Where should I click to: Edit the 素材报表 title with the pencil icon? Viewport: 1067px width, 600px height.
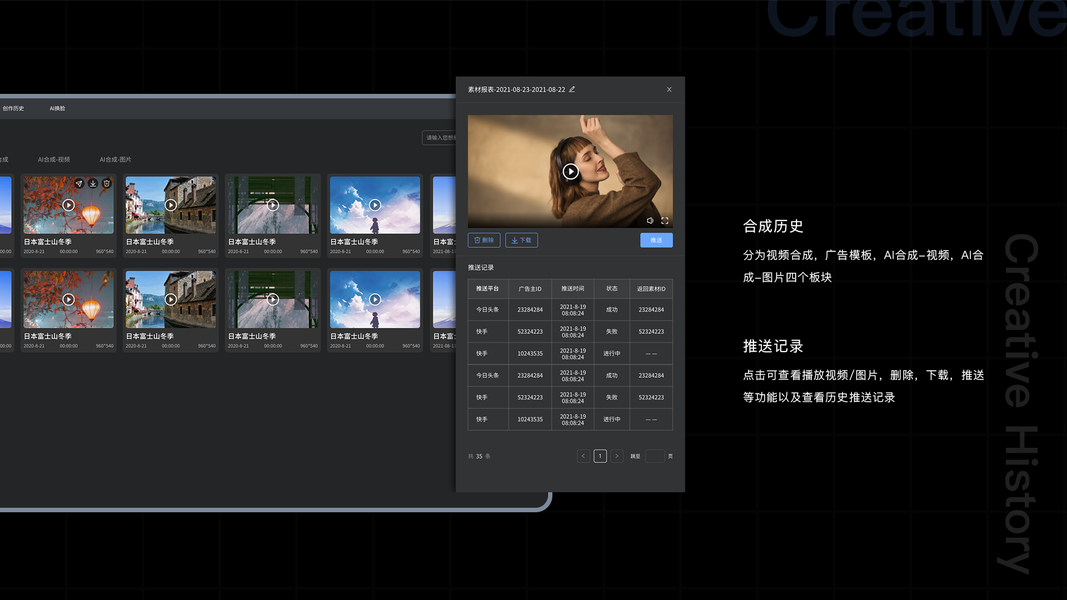[572, 89]
